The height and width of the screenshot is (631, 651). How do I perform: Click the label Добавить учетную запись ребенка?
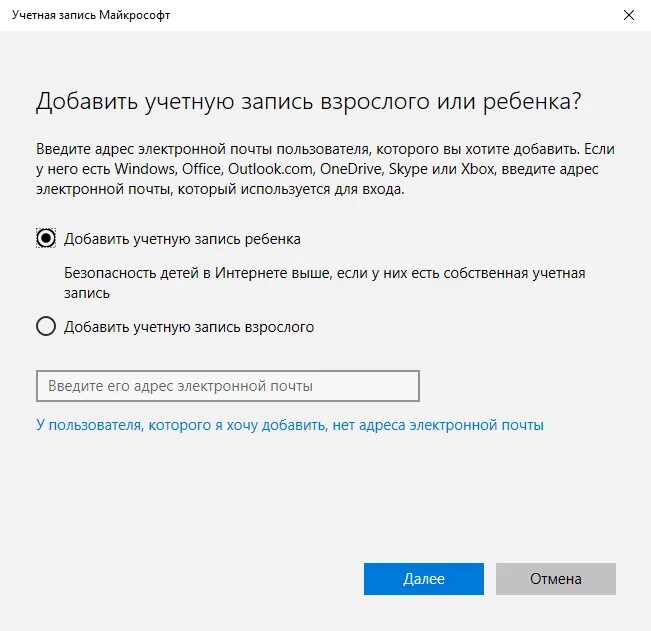tap(182, 239)
